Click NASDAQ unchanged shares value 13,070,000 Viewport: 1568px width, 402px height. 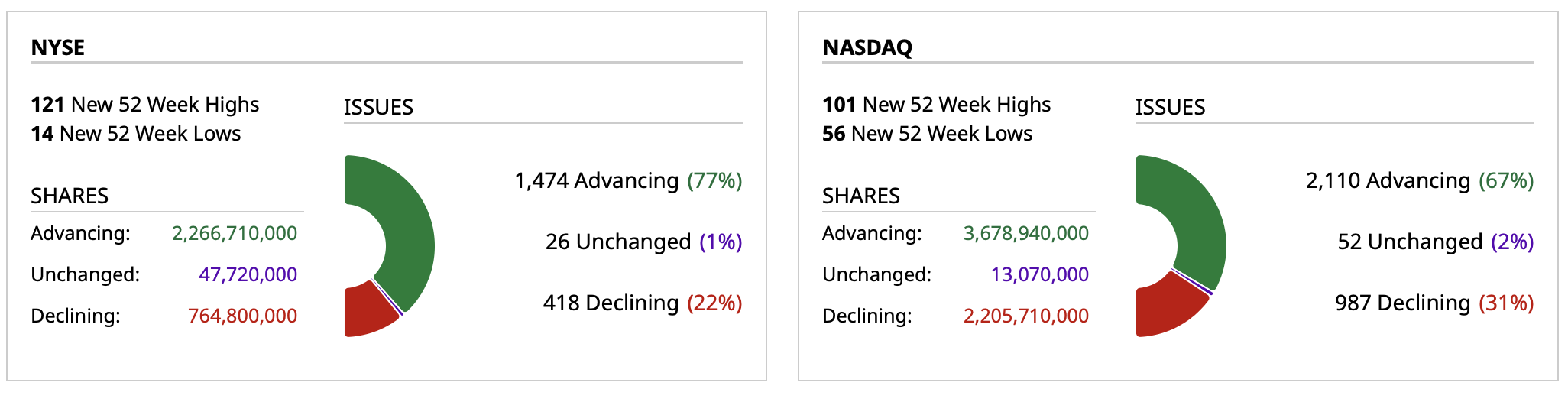pyautogui.click(x=1040, y=274)
